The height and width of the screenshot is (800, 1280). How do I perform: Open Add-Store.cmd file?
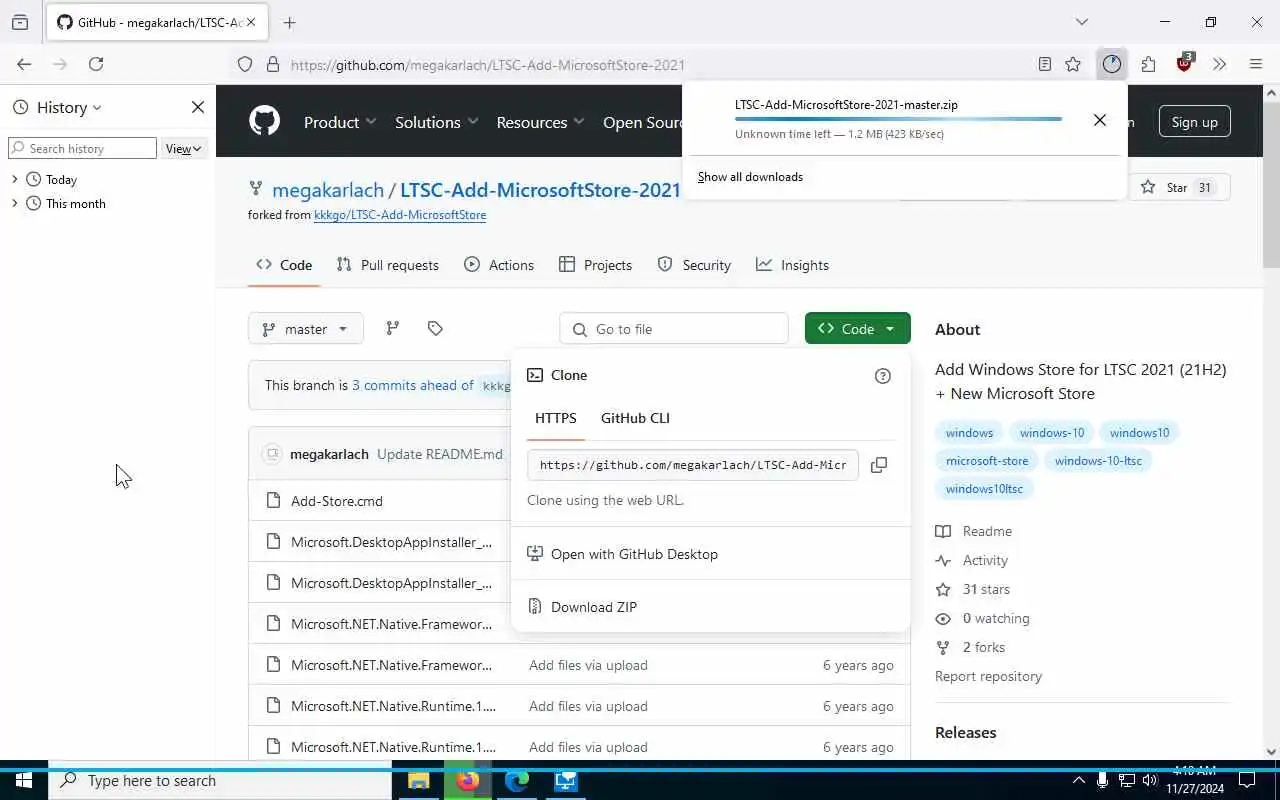click(x=337, y=501)
